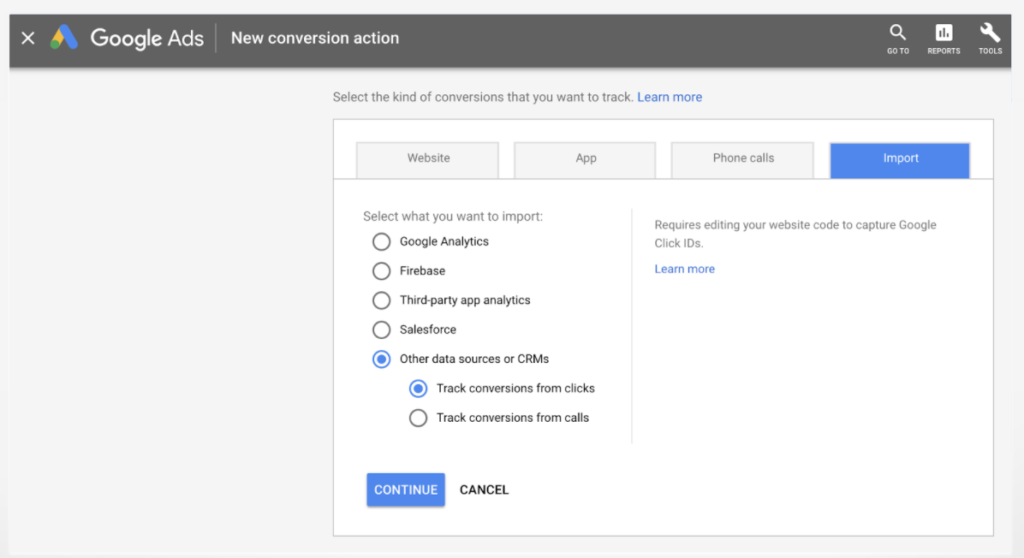Choose Track conversions from clicks

click(418, 389)
